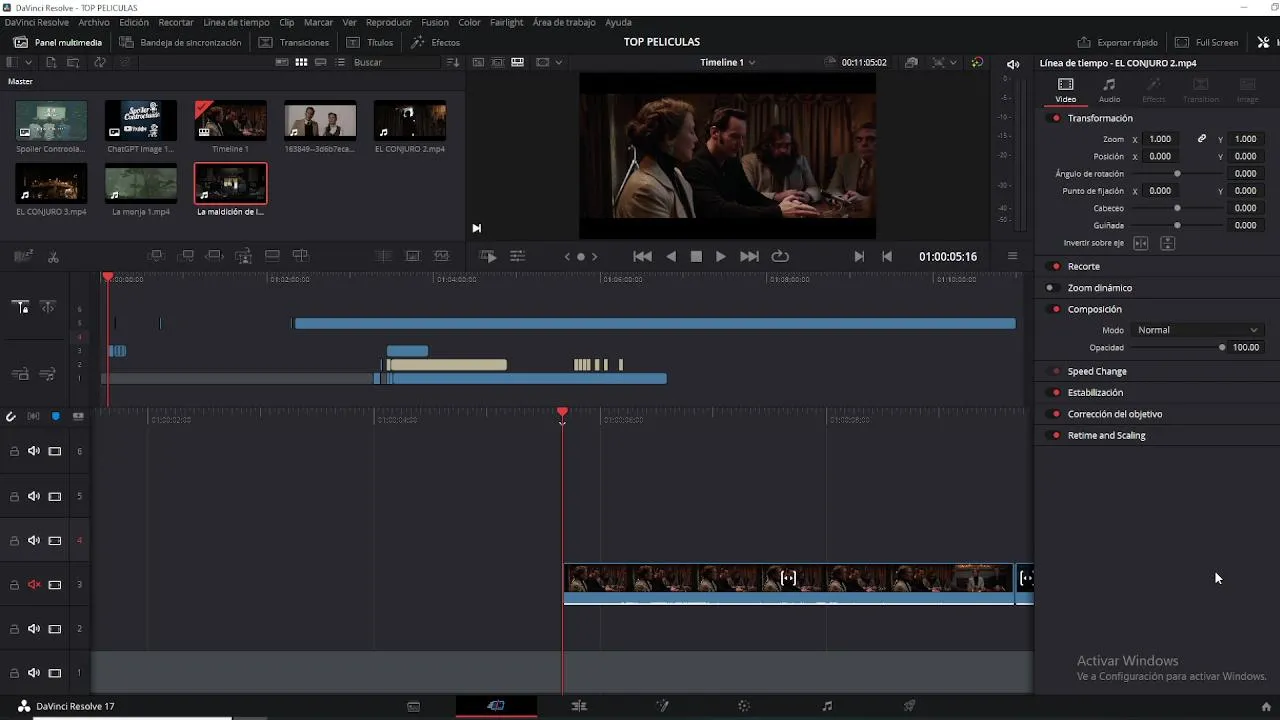Toggle the Recorte section enable dot
This screenshot has height=720, width=1280.
coord(1056,267)
